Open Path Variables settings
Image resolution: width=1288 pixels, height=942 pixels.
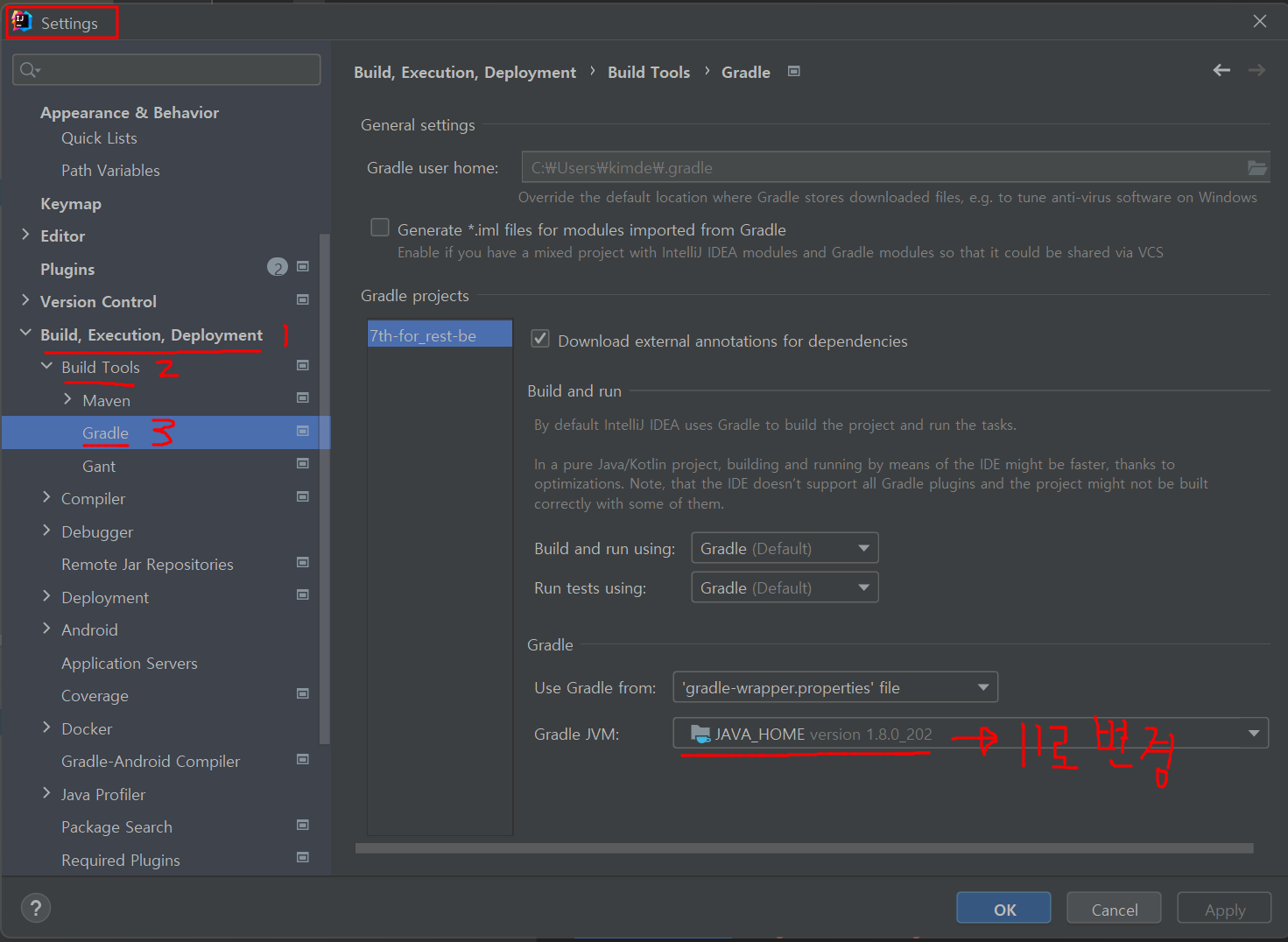(110, 171)
